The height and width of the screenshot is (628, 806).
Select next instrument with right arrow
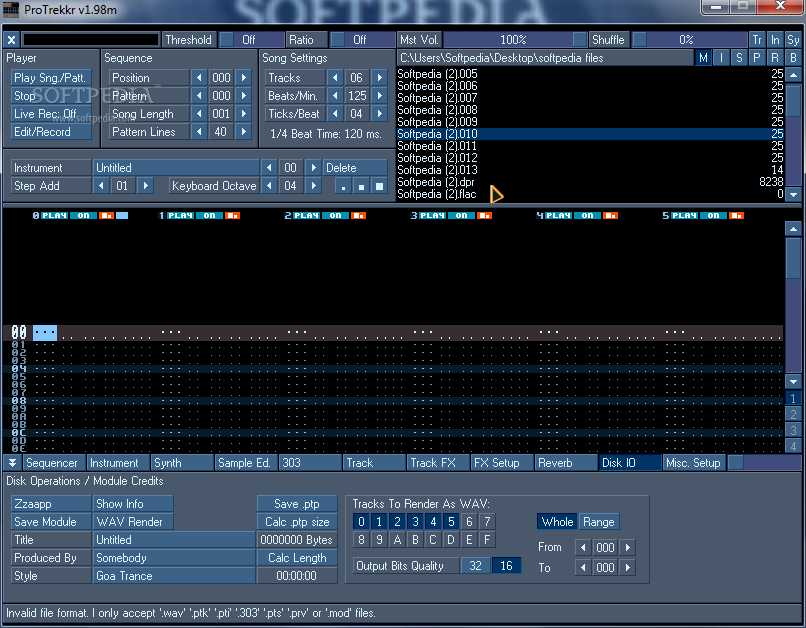pos(313,168)
